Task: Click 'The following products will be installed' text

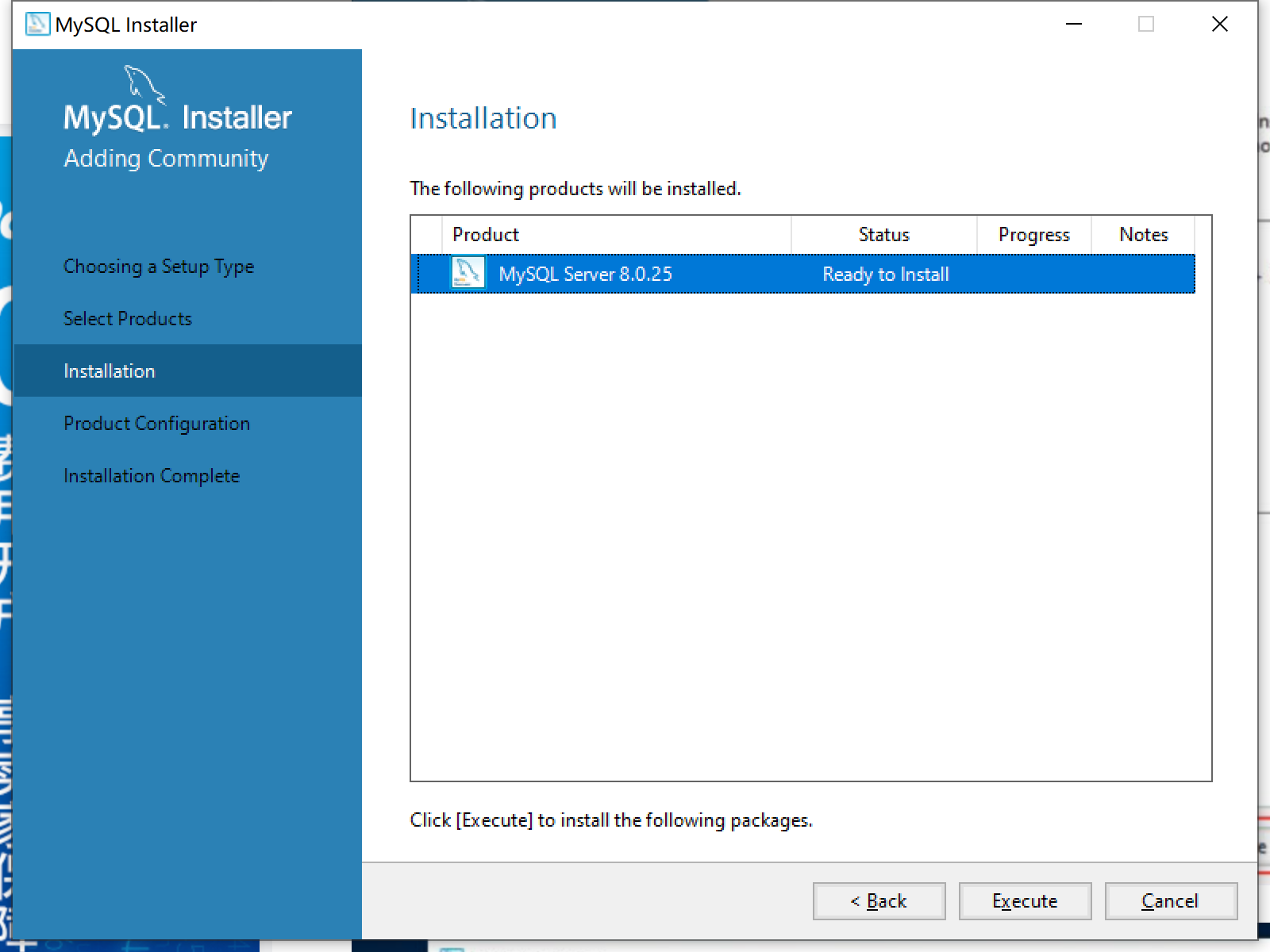Action: coord(575,189)
